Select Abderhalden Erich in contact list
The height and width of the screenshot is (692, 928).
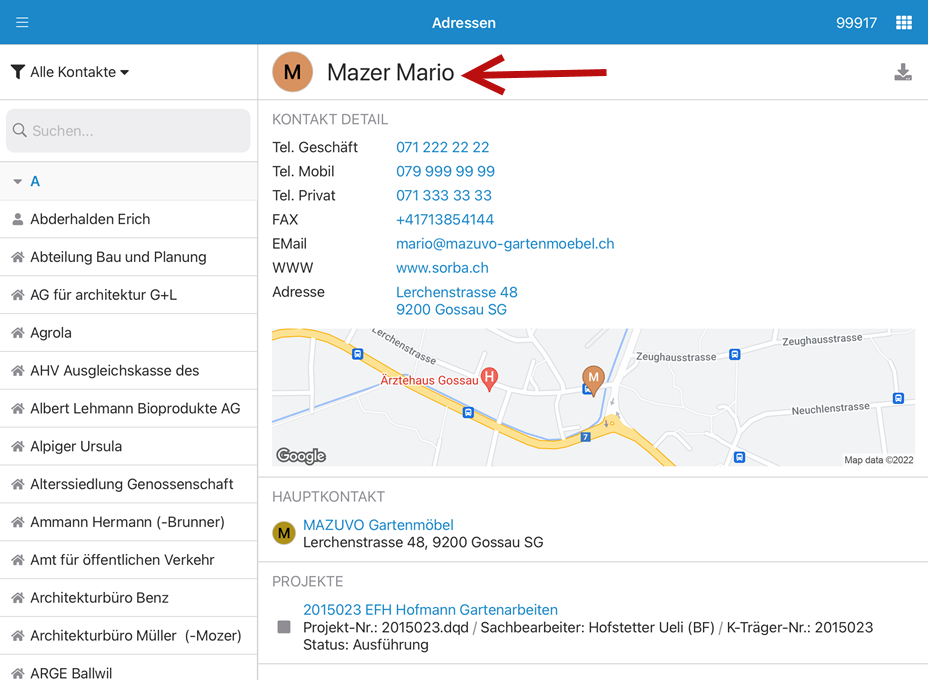coord(90,219)
